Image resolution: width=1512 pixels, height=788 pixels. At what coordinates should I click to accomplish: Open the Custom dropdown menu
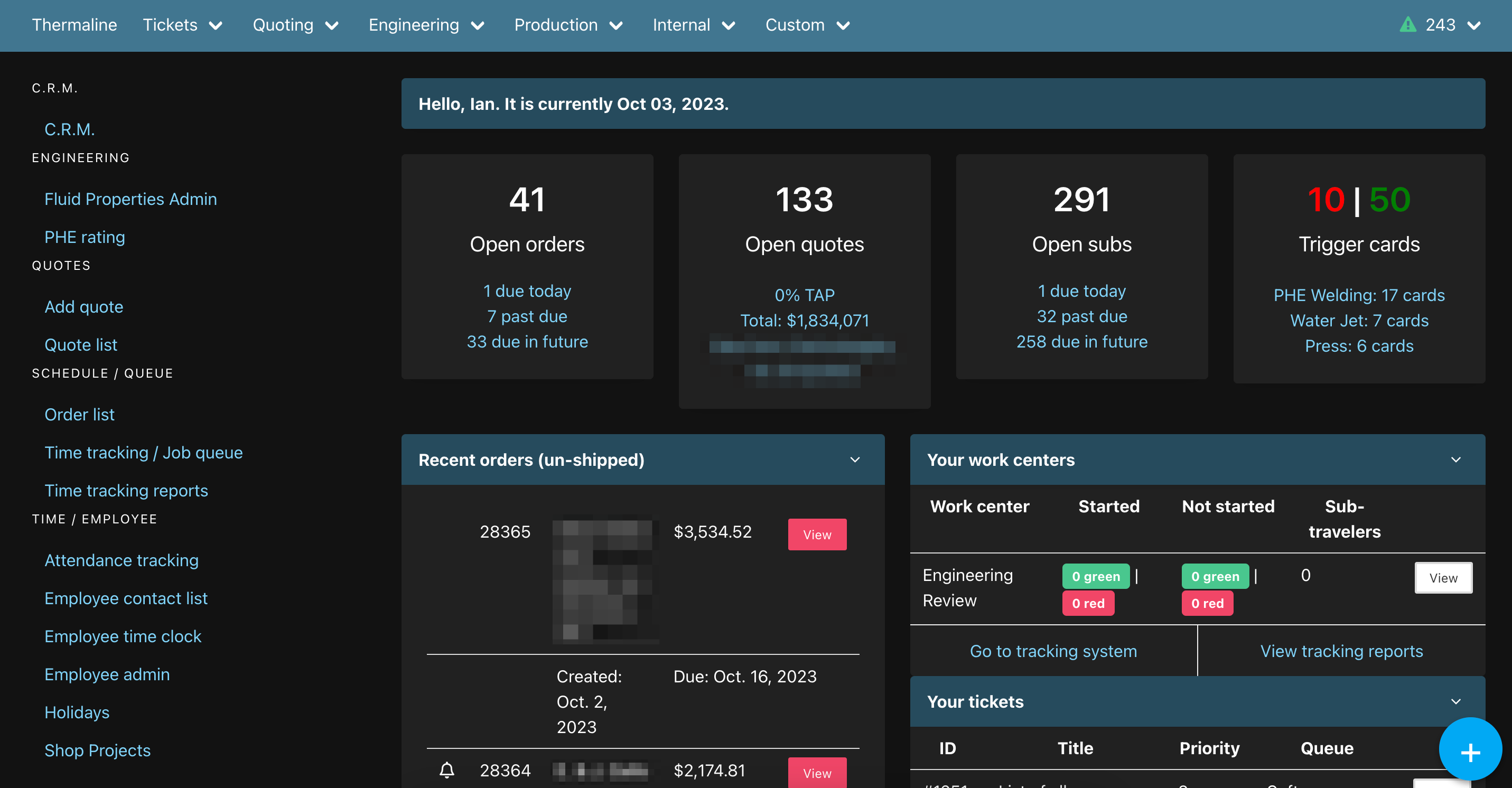coord(808,25)
